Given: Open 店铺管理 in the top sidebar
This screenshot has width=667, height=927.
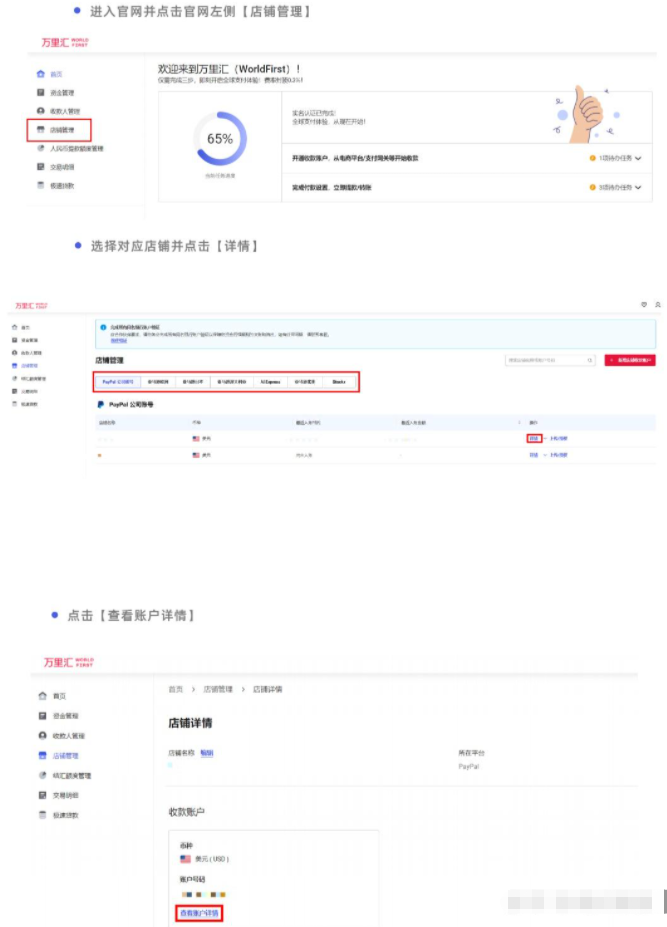Looking at the screenshot, I should pyautogui.click(x=60, y=130).
